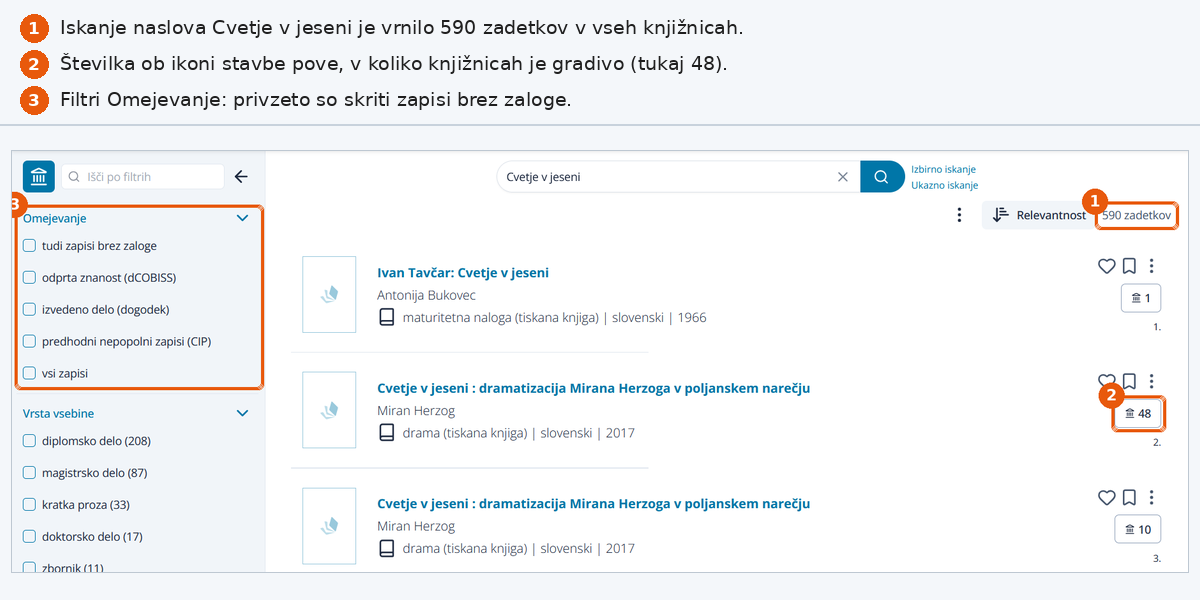
Task: Open the title Ivan Tavčar: Cvetje v jeseni
Action: coord(463,272)
